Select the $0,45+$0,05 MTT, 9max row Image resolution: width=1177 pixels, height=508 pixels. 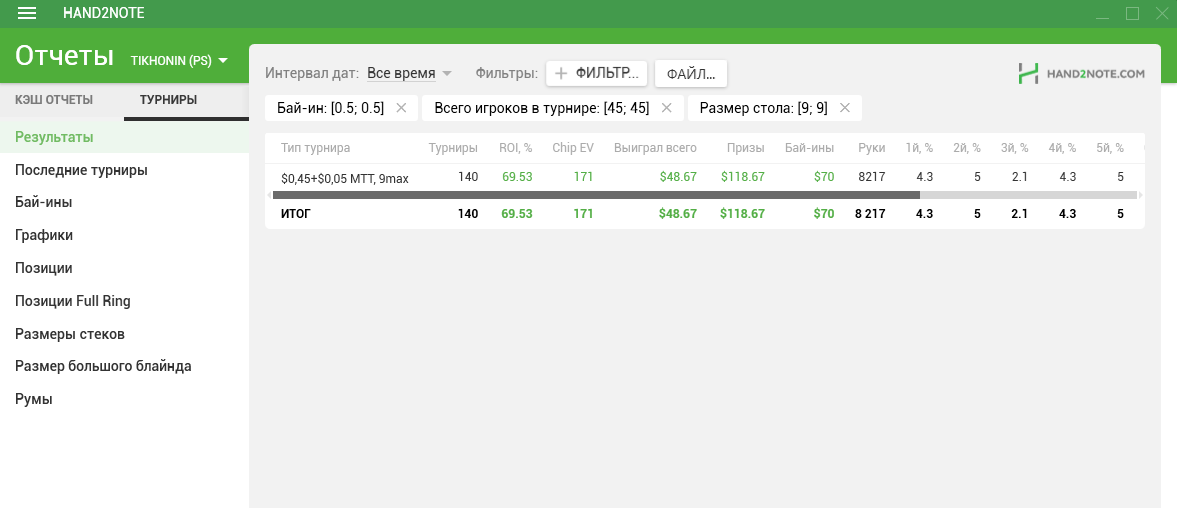[x=345, y=178]
